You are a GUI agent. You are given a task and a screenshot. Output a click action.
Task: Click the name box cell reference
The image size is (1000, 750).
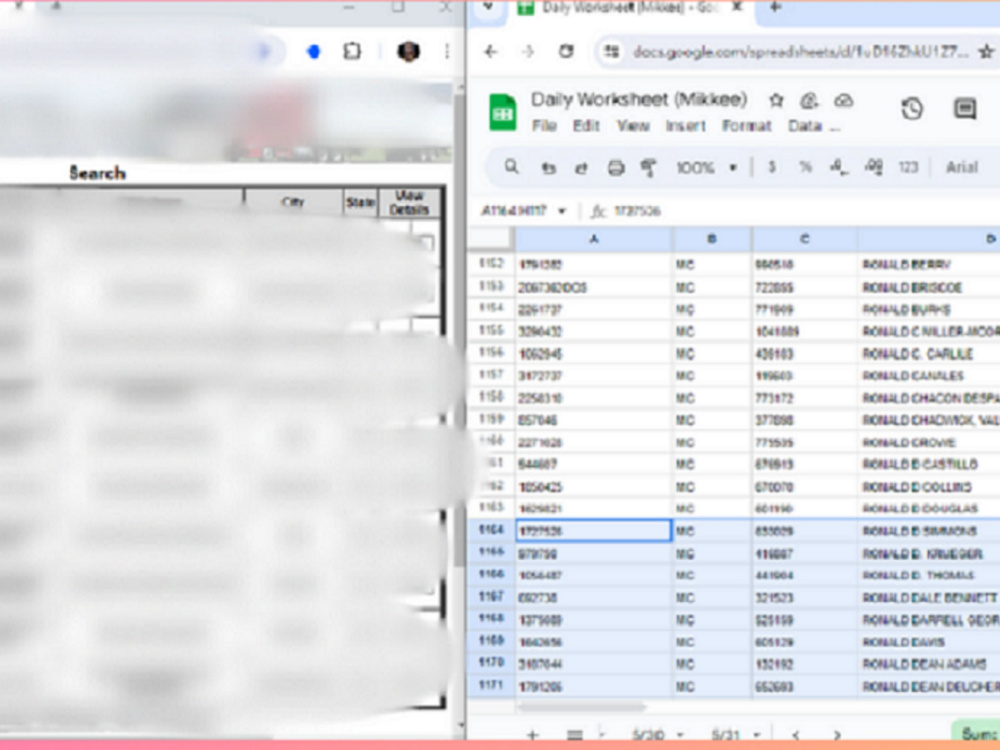click(x=515, y=211)
